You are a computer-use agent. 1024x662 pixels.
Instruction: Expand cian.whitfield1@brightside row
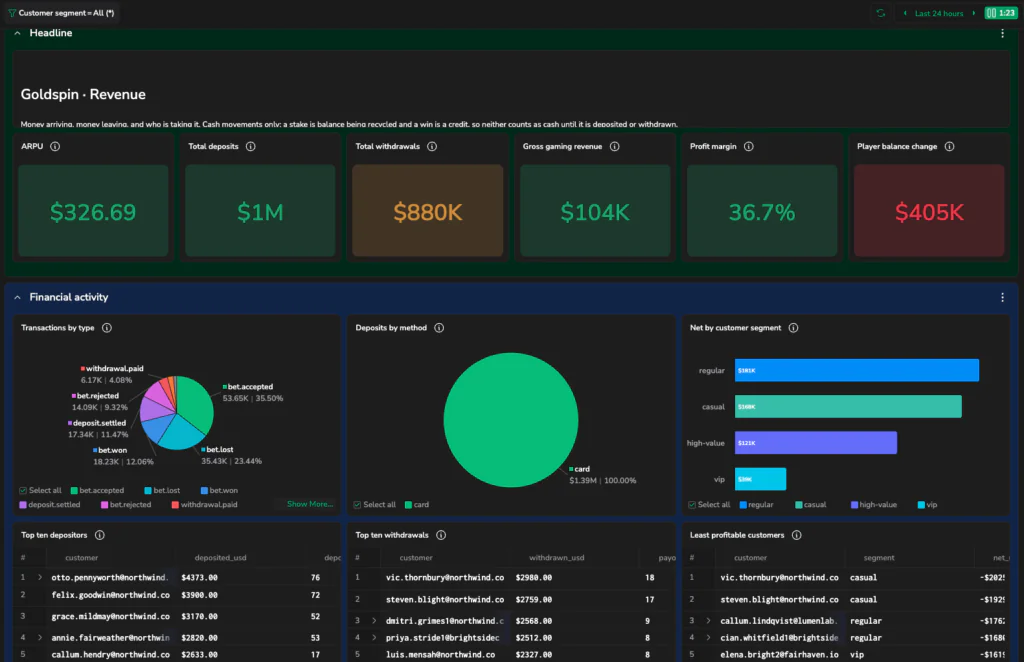point(709,637)
